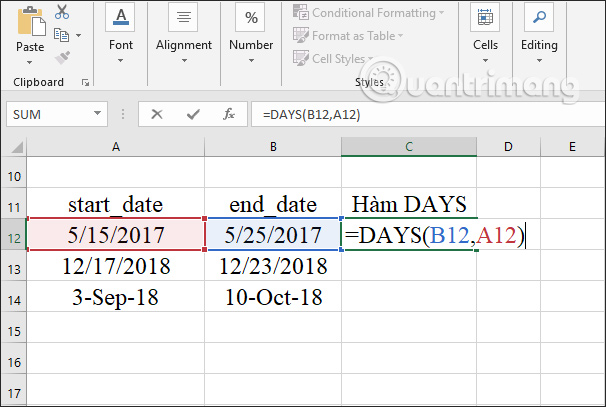Screen dimensions: 606x407
Task: Open Insert Function fx dialog
Action: click(x=229, y=114)
